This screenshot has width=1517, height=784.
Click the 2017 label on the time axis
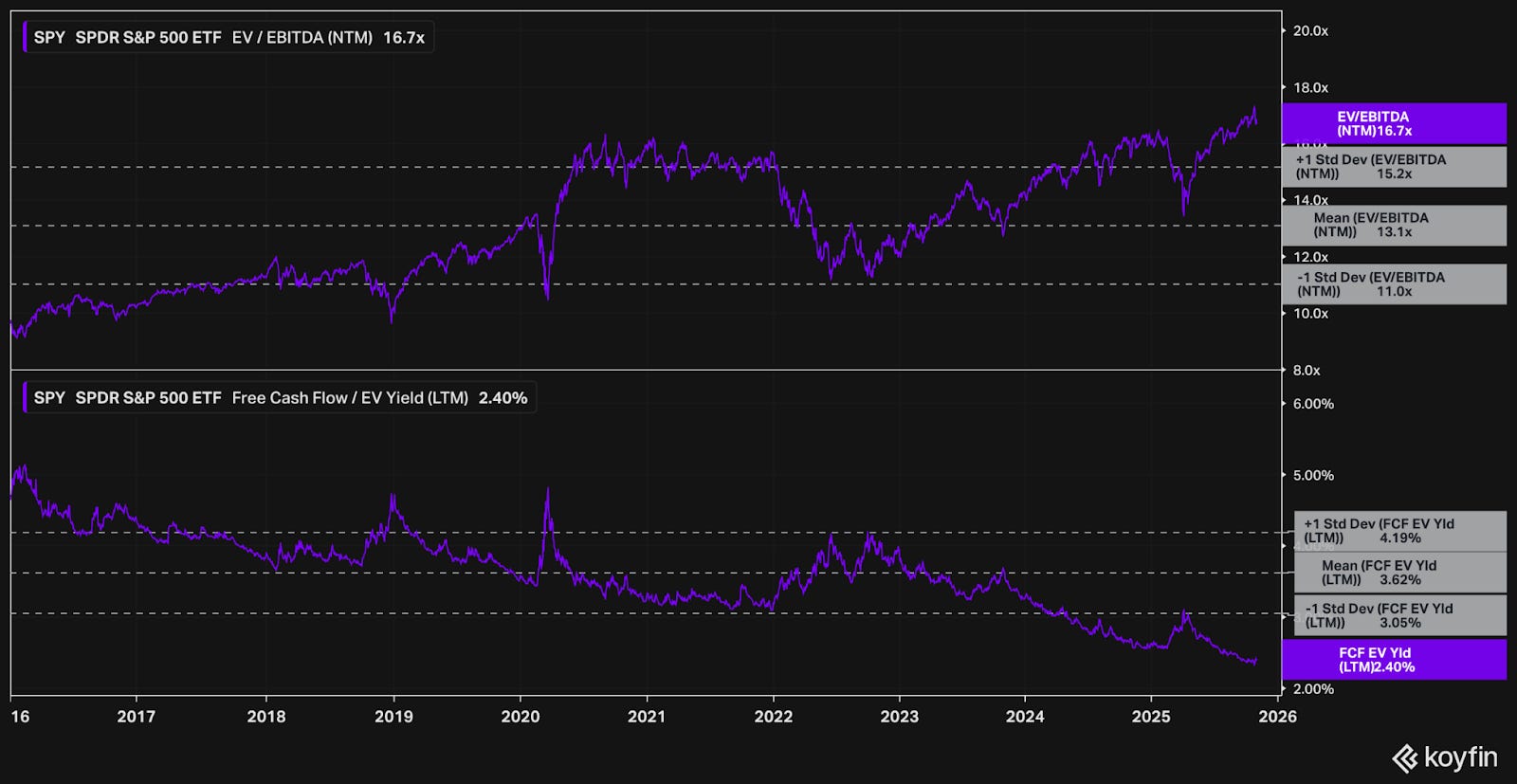[x=136, y=717]
